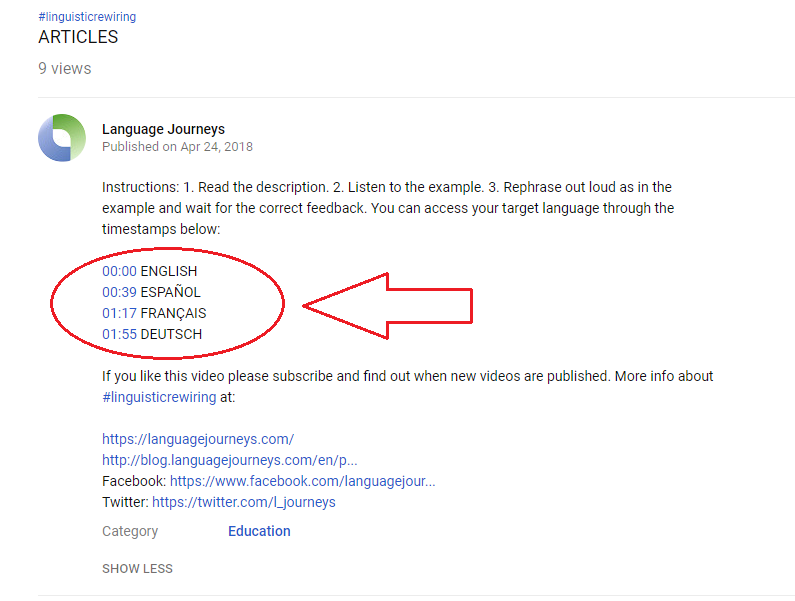Screen dimensions: 795x601
Task: Open the Facebook page link
Action: pyautogui.click(x=303, y=481)
